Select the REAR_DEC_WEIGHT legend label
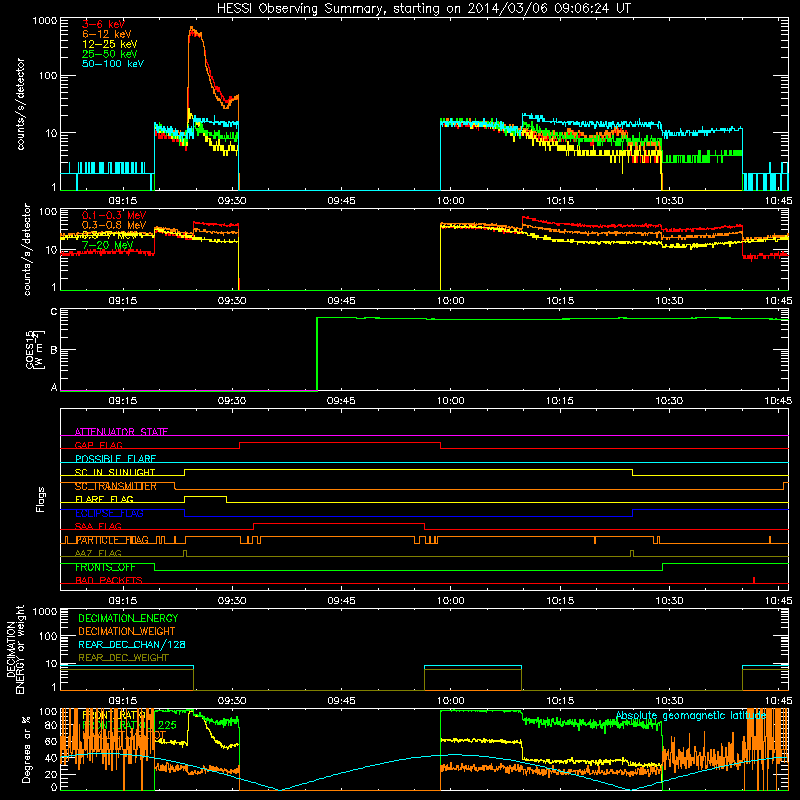The height and width of the screenshot is (800, 800). (123, 658)
